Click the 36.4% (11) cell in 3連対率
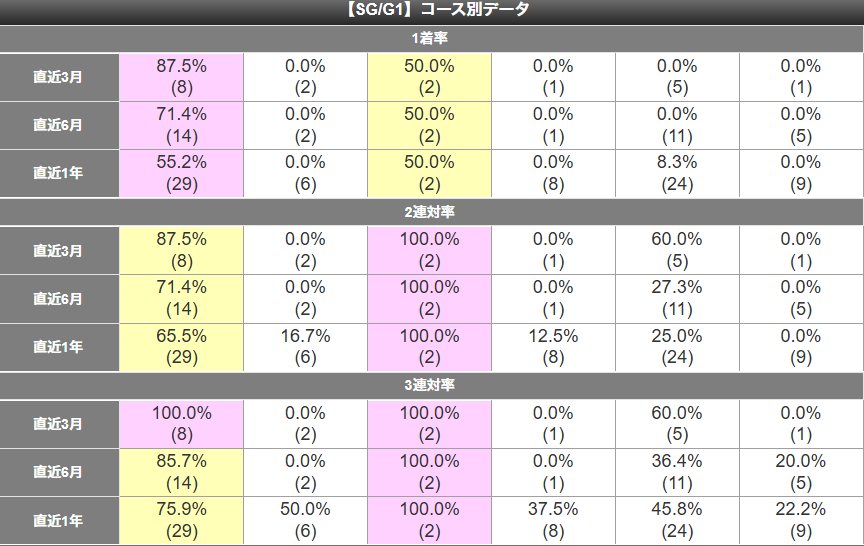 [677, 472]
